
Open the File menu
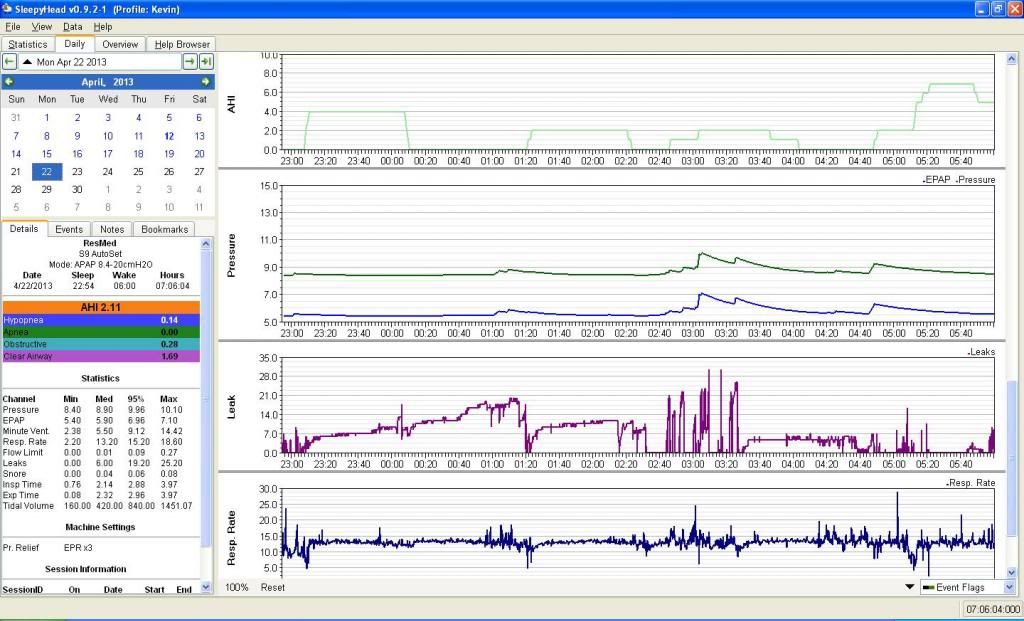click(13, 26)
